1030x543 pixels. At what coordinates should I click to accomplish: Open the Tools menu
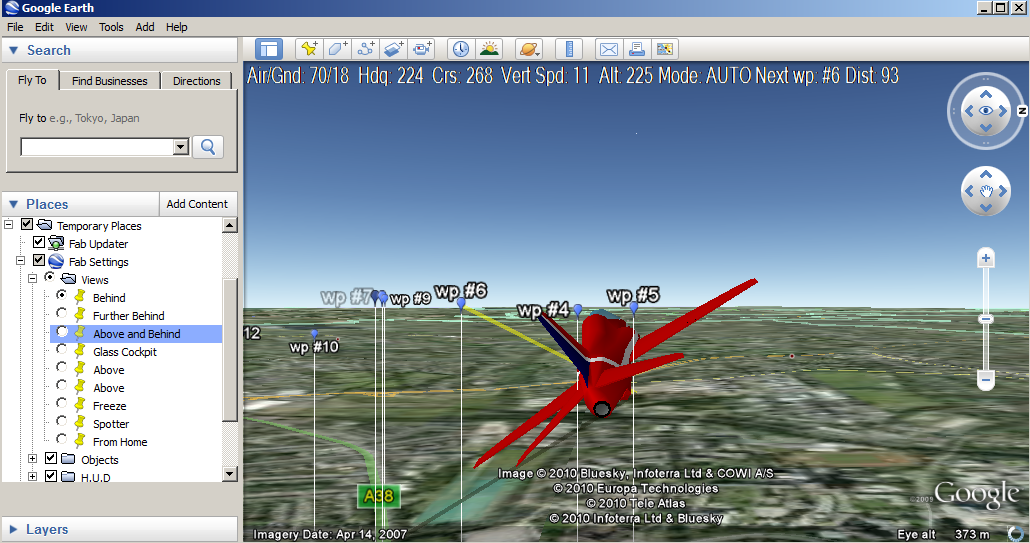click(111, 27)
